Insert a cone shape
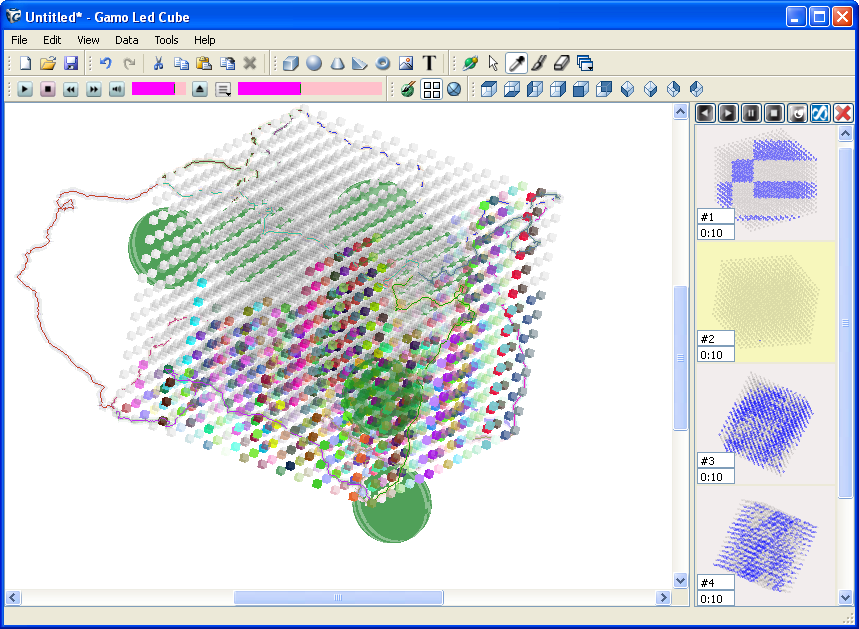Screen dimensions: 859x629 point(337,64)
